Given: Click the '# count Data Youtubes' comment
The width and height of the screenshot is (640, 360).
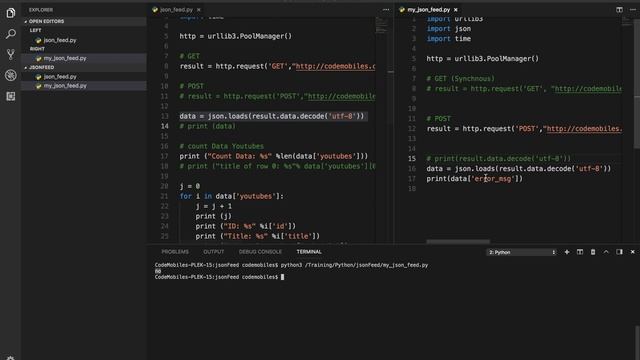Looking at the screenshot, I should (x=221, y=146).
